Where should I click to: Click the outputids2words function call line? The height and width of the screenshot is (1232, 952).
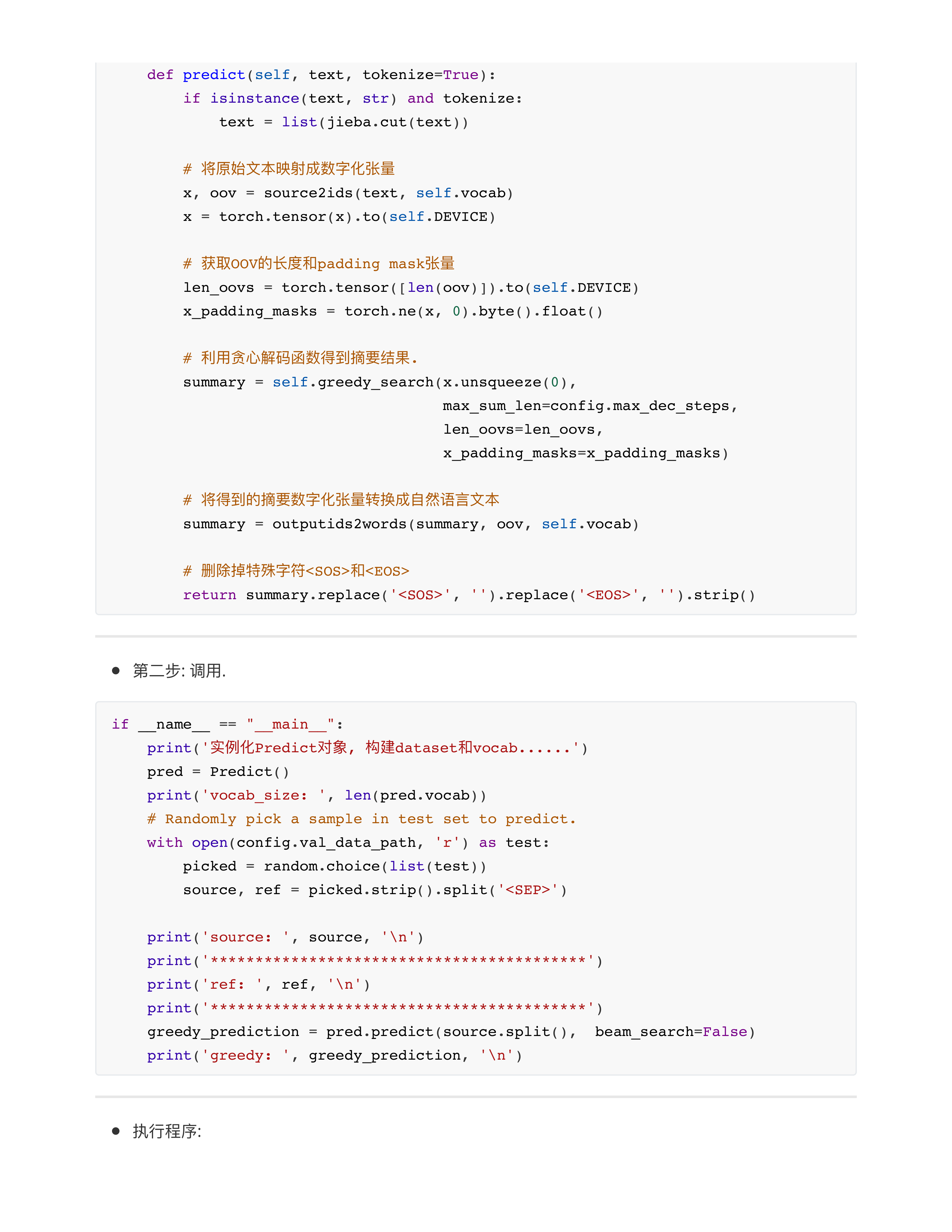[x=411, y=525]
